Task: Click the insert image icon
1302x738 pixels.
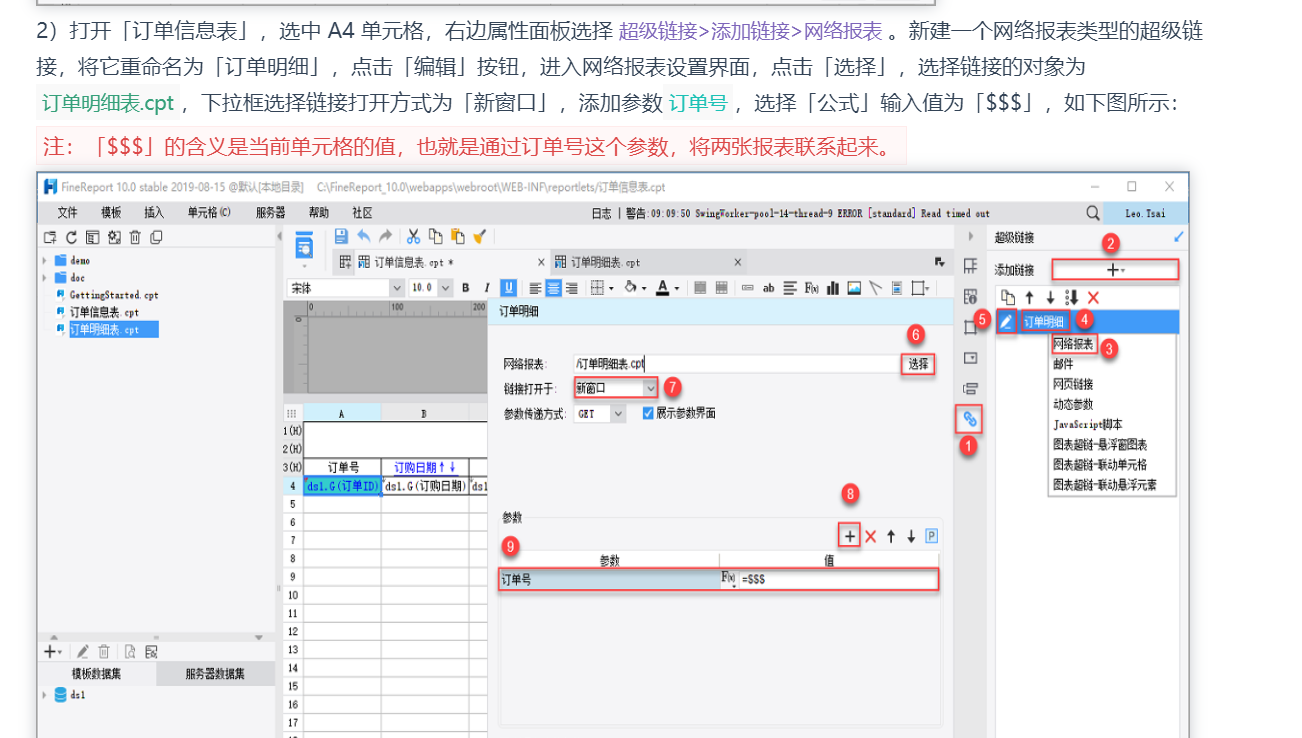Action: [x=854, y=288]
